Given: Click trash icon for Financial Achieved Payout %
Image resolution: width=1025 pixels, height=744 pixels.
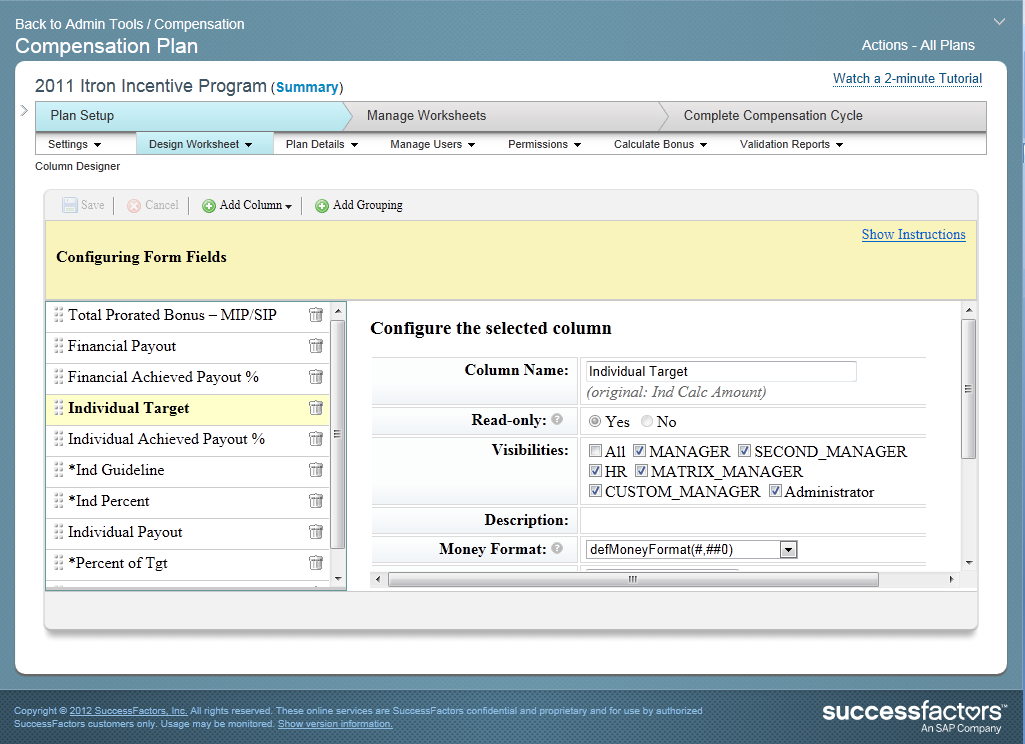Looking at the screenshot, I should [x=316, y=377].
